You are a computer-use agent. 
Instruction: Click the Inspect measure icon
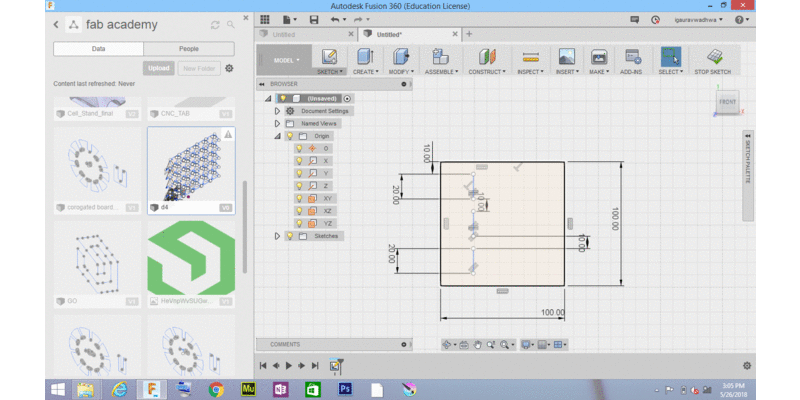[x=531, y=57]
